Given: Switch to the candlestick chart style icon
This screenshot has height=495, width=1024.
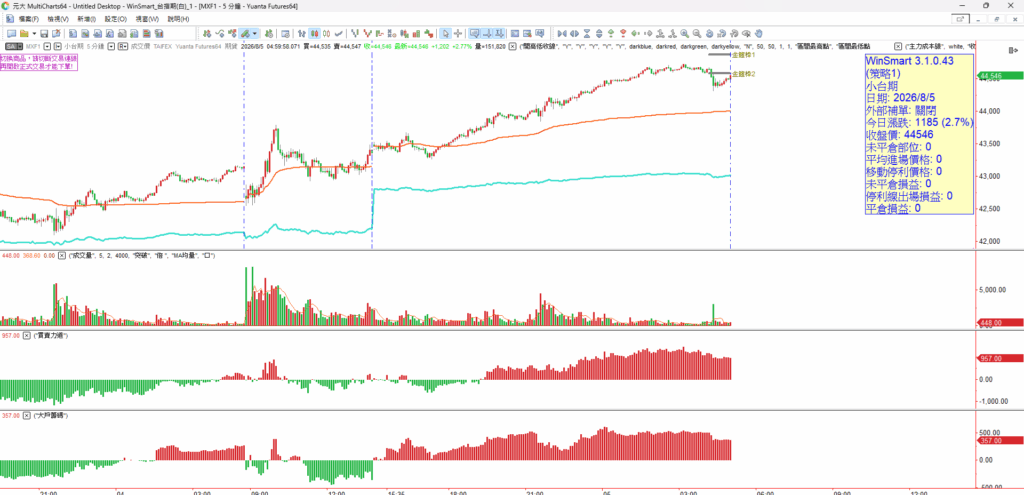Looking at the screenshot, I should pyautogui.click(x=315, y=33).
